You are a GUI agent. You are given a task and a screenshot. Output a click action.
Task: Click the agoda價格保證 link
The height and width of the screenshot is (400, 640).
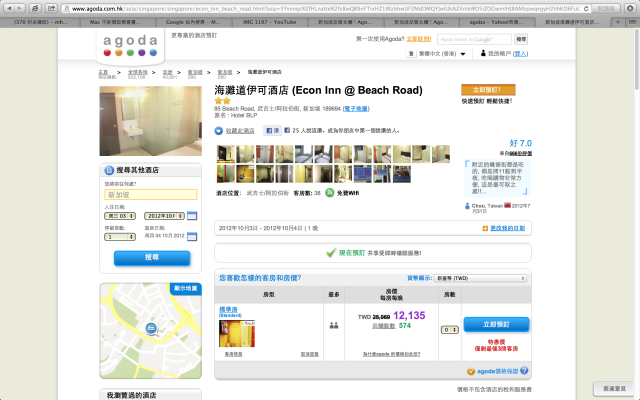pyautogui.click(x=498, y=371)
